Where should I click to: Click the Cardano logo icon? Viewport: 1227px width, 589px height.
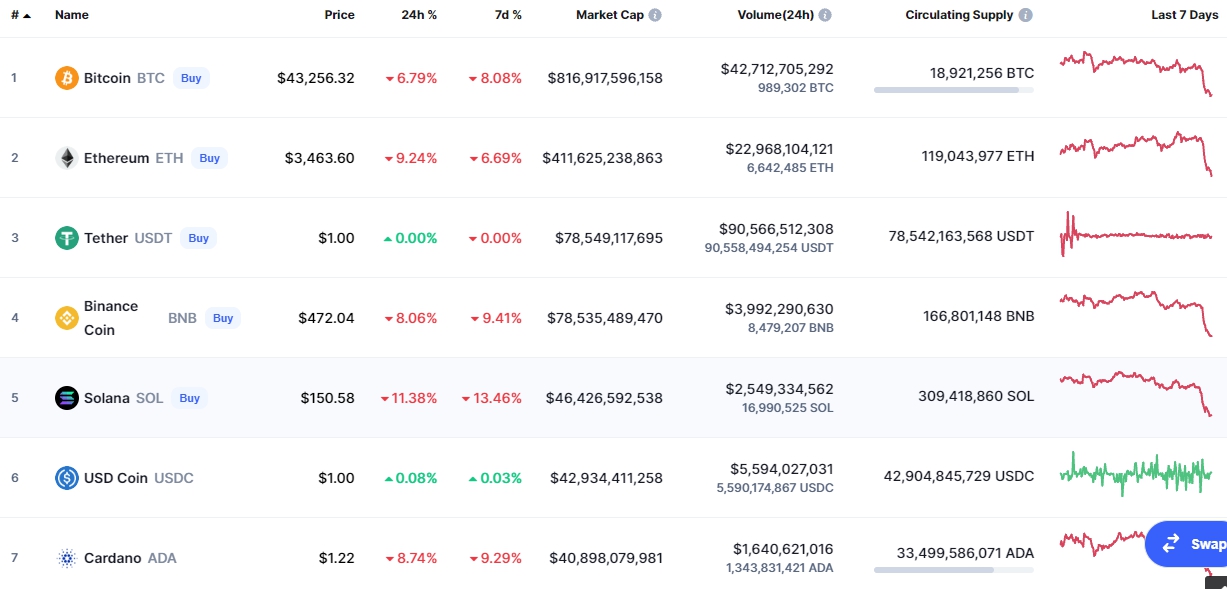[x=67, y=558]
